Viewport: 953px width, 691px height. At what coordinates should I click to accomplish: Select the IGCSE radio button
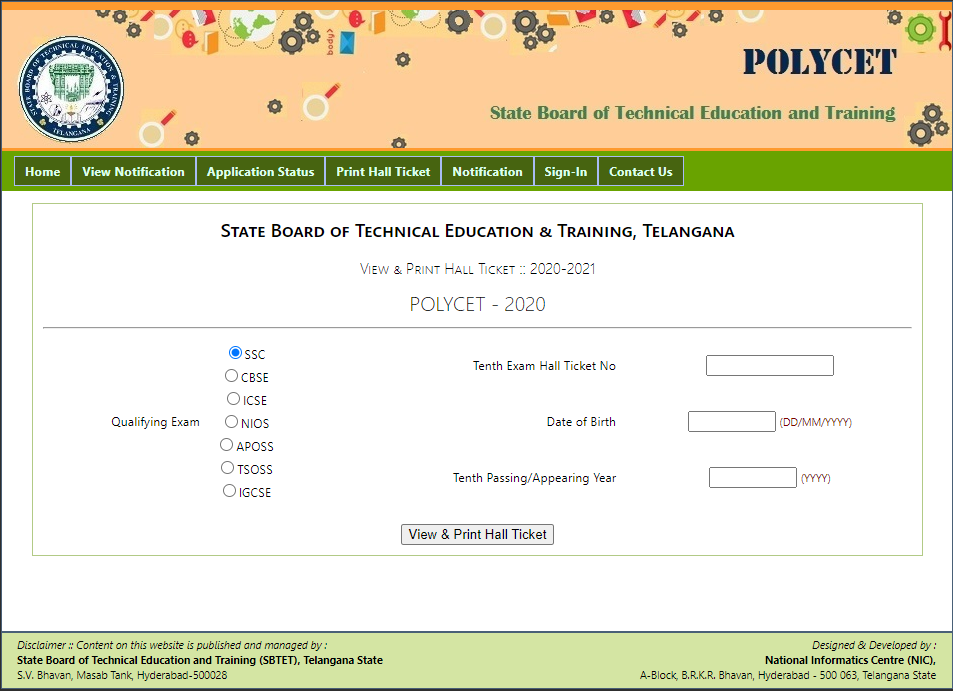(x=229, y=490)
